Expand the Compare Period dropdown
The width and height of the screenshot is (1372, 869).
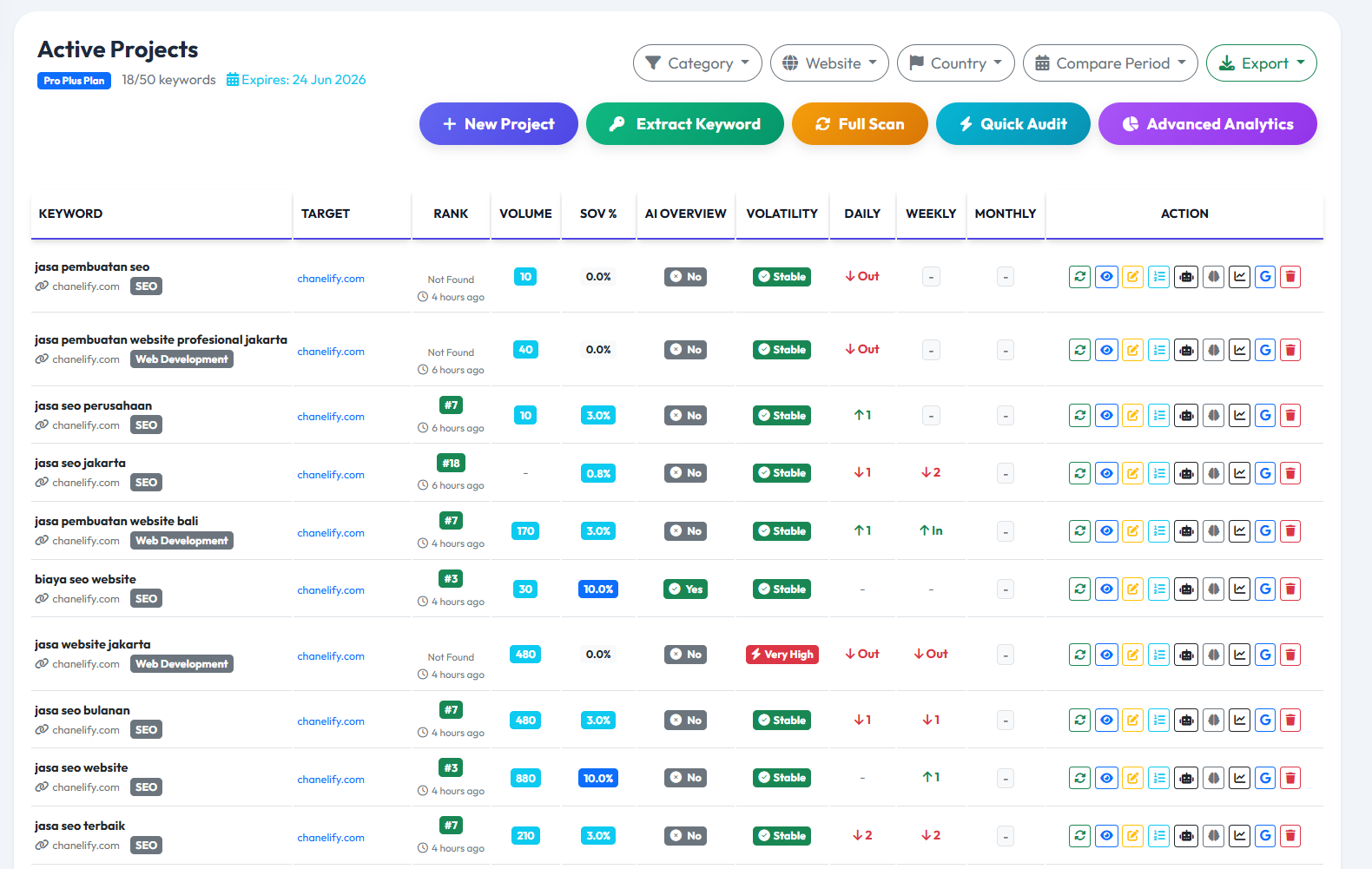click(1110, 63)
